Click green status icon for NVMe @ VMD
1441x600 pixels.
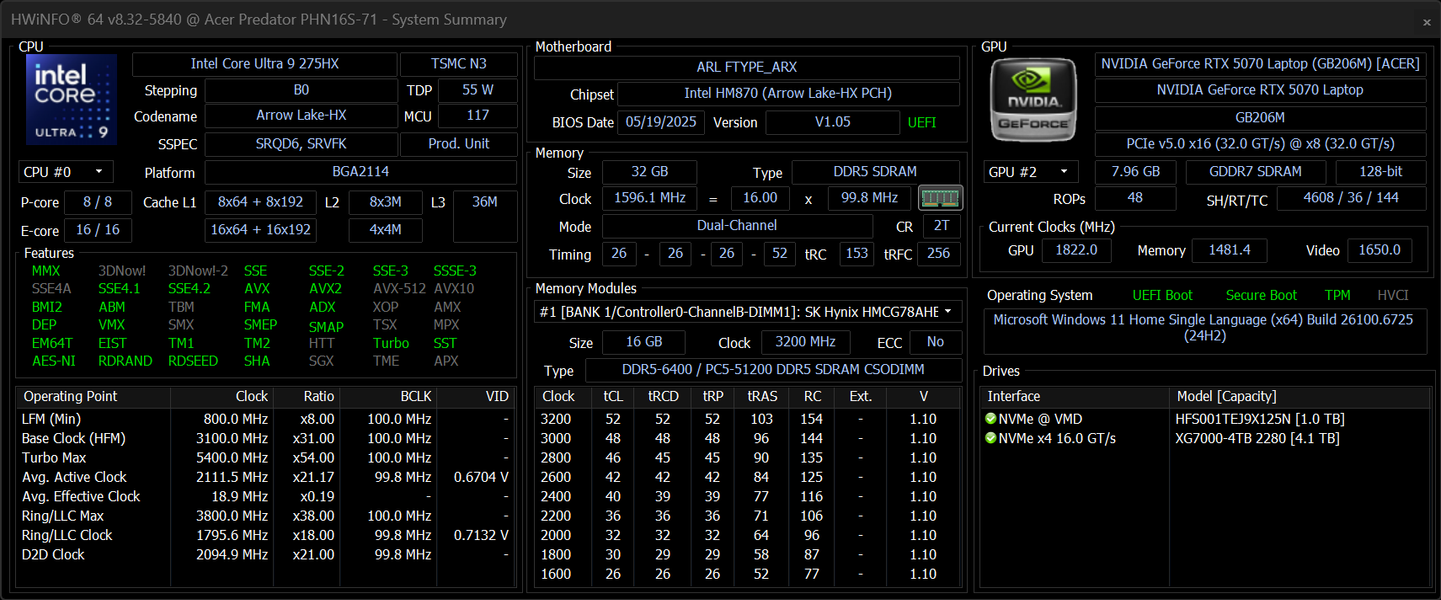[x=991, y=419]
